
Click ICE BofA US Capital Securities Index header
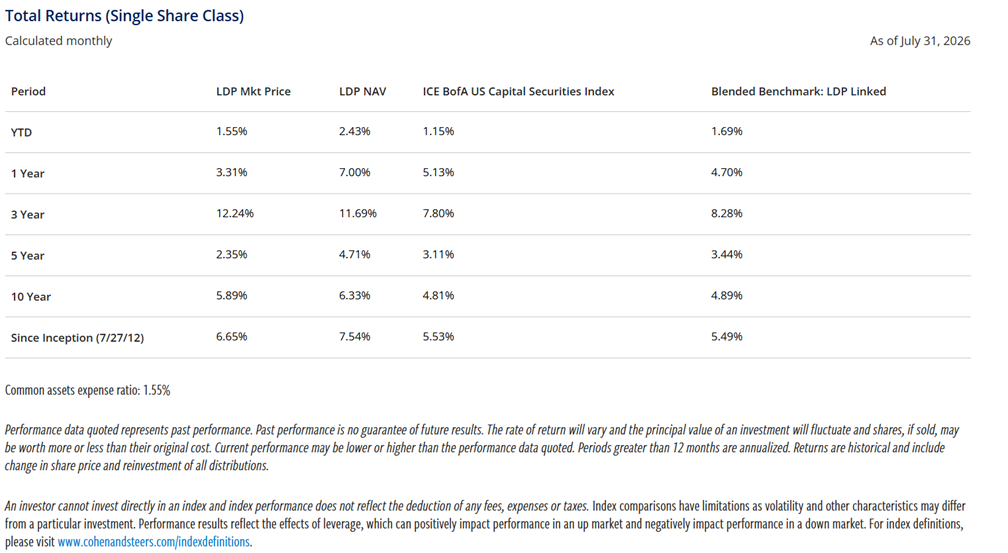pos(518,91)
